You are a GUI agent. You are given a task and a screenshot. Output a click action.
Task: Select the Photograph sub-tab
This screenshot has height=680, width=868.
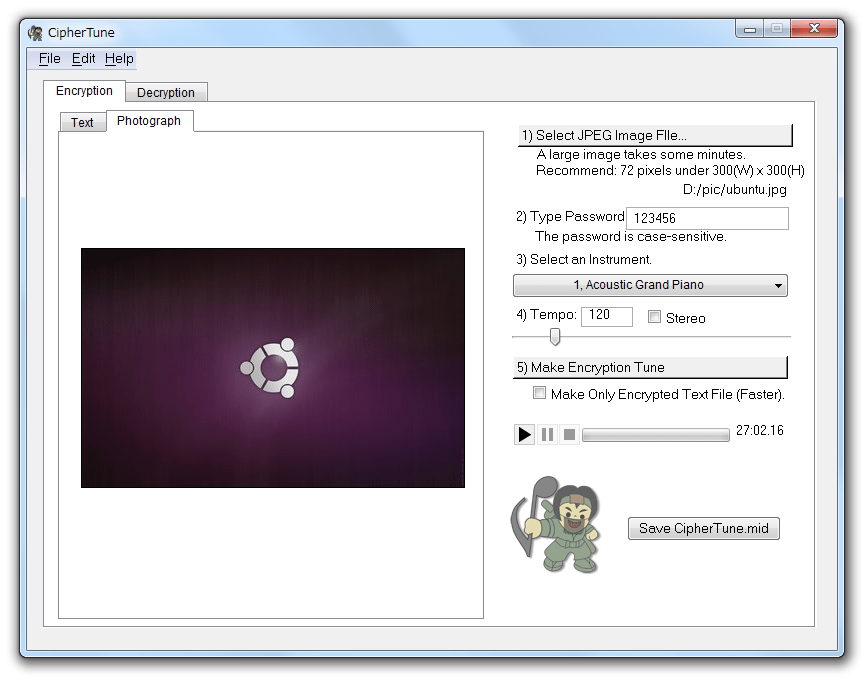point(149,121)
